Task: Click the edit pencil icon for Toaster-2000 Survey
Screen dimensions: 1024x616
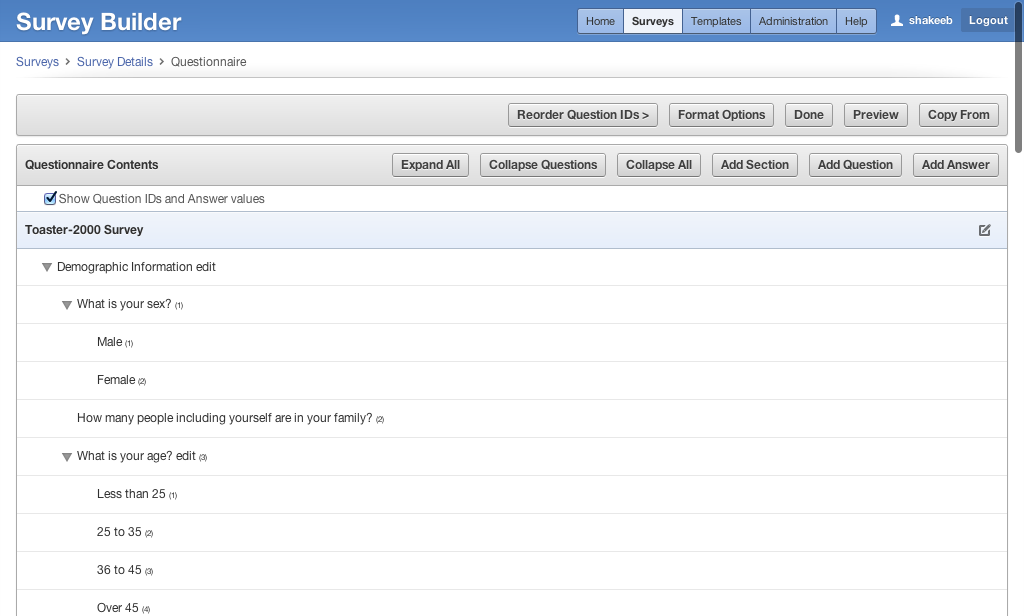Action: tap(984, 230)
